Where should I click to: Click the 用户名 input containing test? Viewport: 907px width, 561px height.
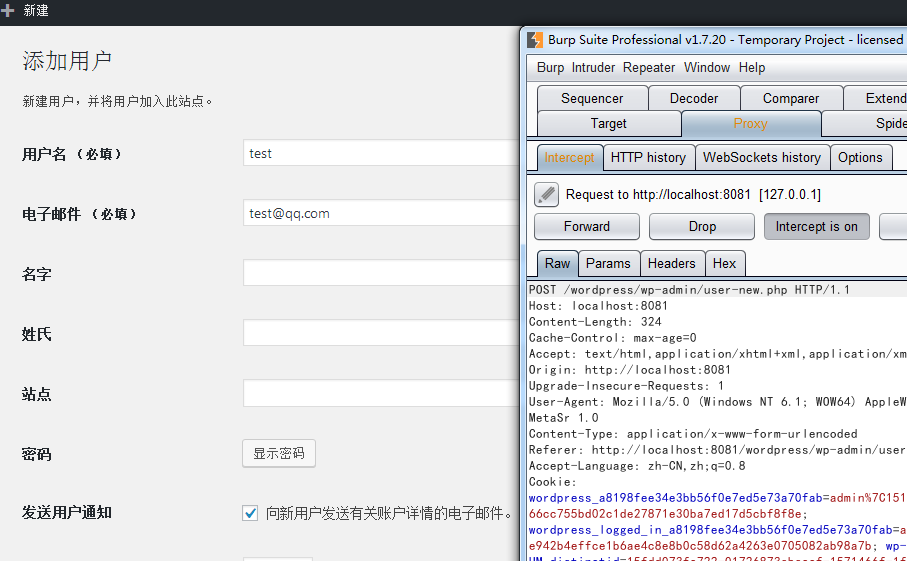381,153
